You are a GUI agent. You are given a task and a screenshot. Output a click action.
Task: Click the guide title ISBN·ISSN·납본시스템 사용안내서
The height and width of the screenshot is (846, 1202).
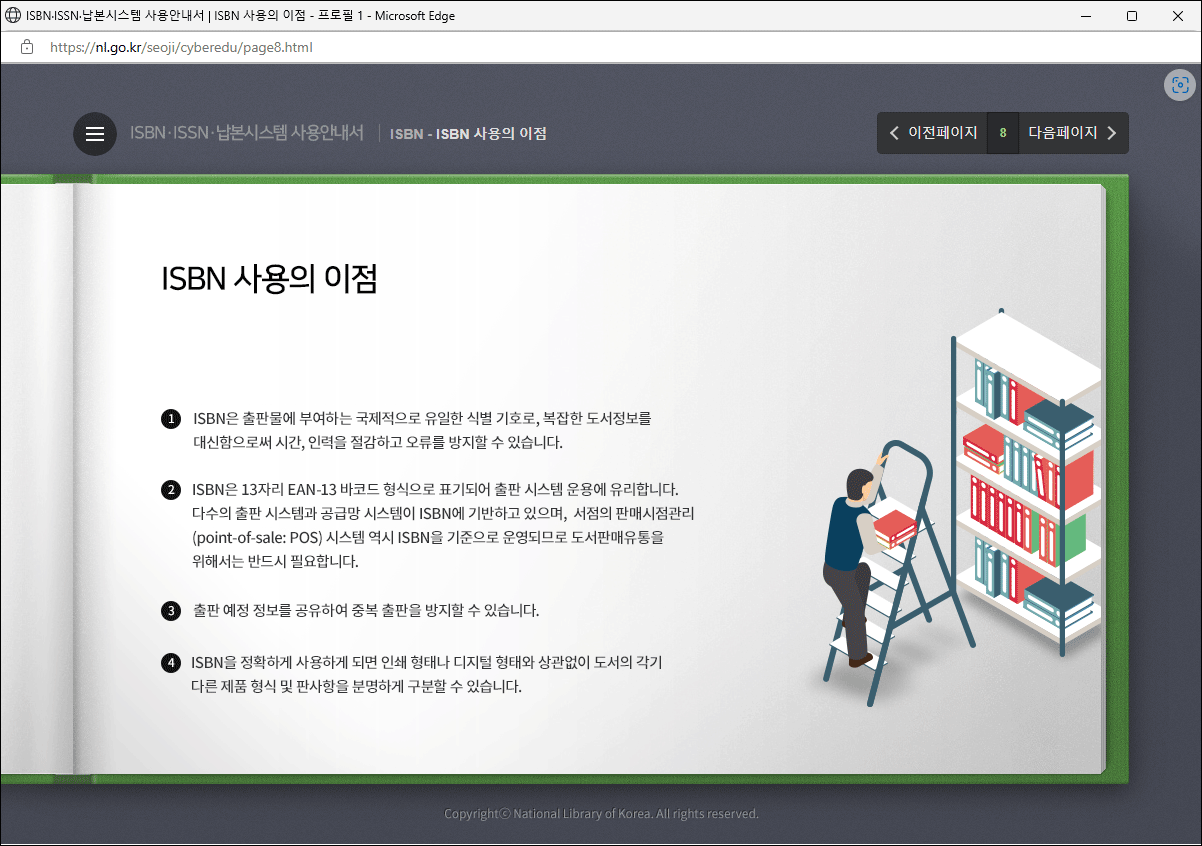pyautogui.click(x=247, y=133)
